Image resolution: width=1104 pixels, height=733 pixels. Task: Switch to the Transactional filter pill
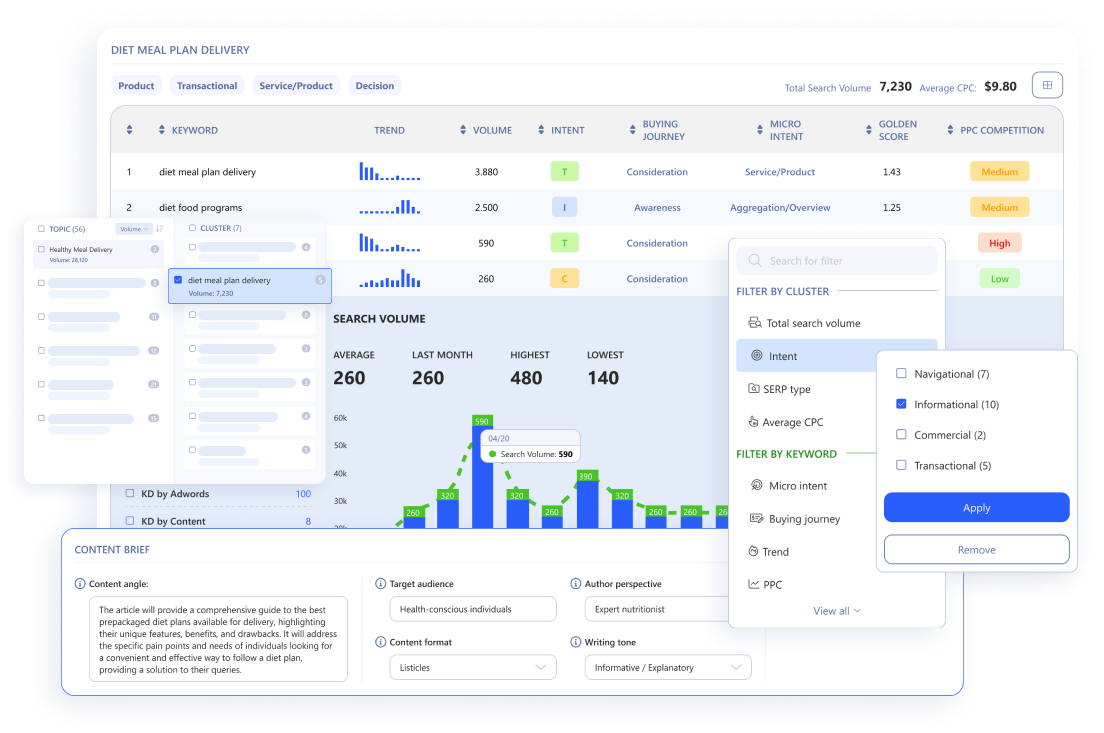pyautogui.click(x=206, y=85)
